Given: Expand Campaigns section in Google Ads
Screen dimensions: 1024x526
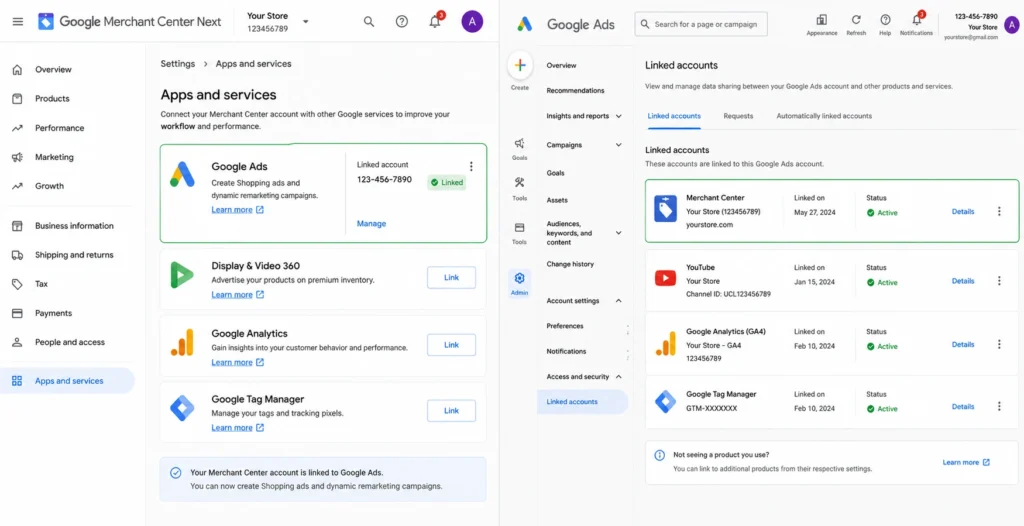Looking at the screenshot, I should coord(618,145).
